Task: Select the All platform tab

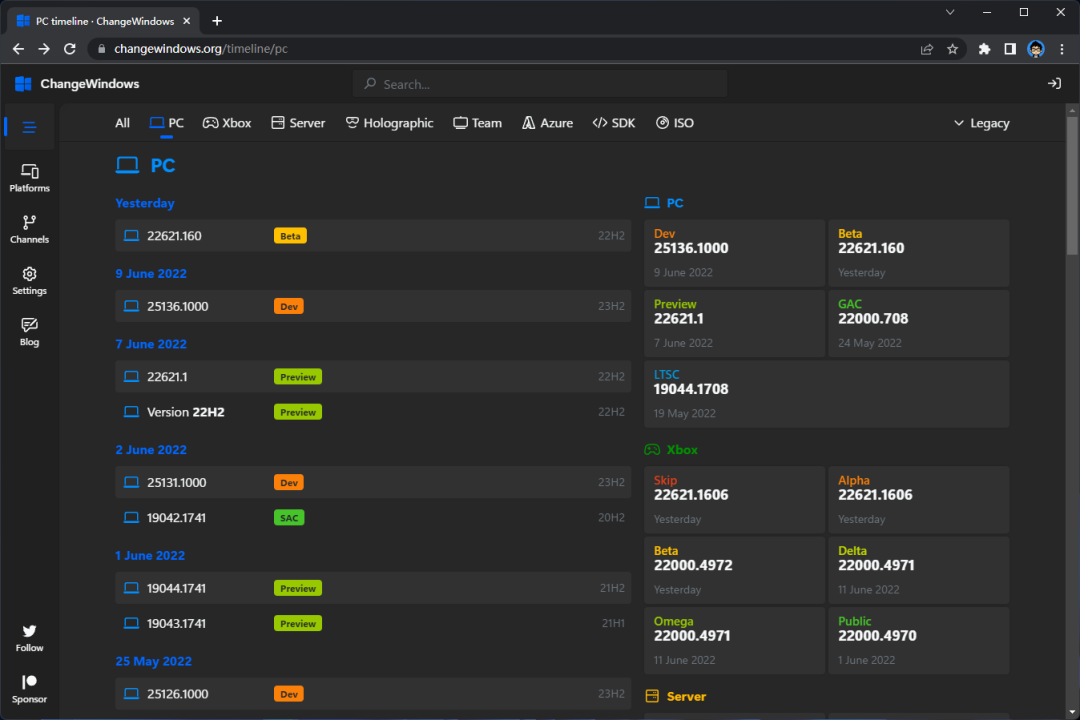Action: pos(123,123)
